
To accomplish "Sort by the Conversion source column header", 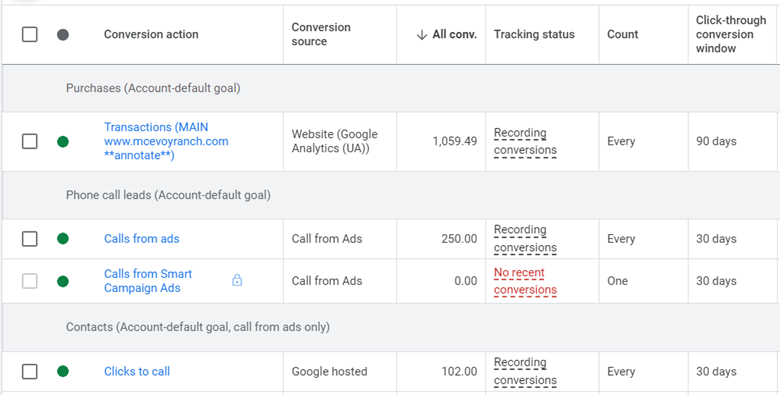I will [x=321, y=34].
